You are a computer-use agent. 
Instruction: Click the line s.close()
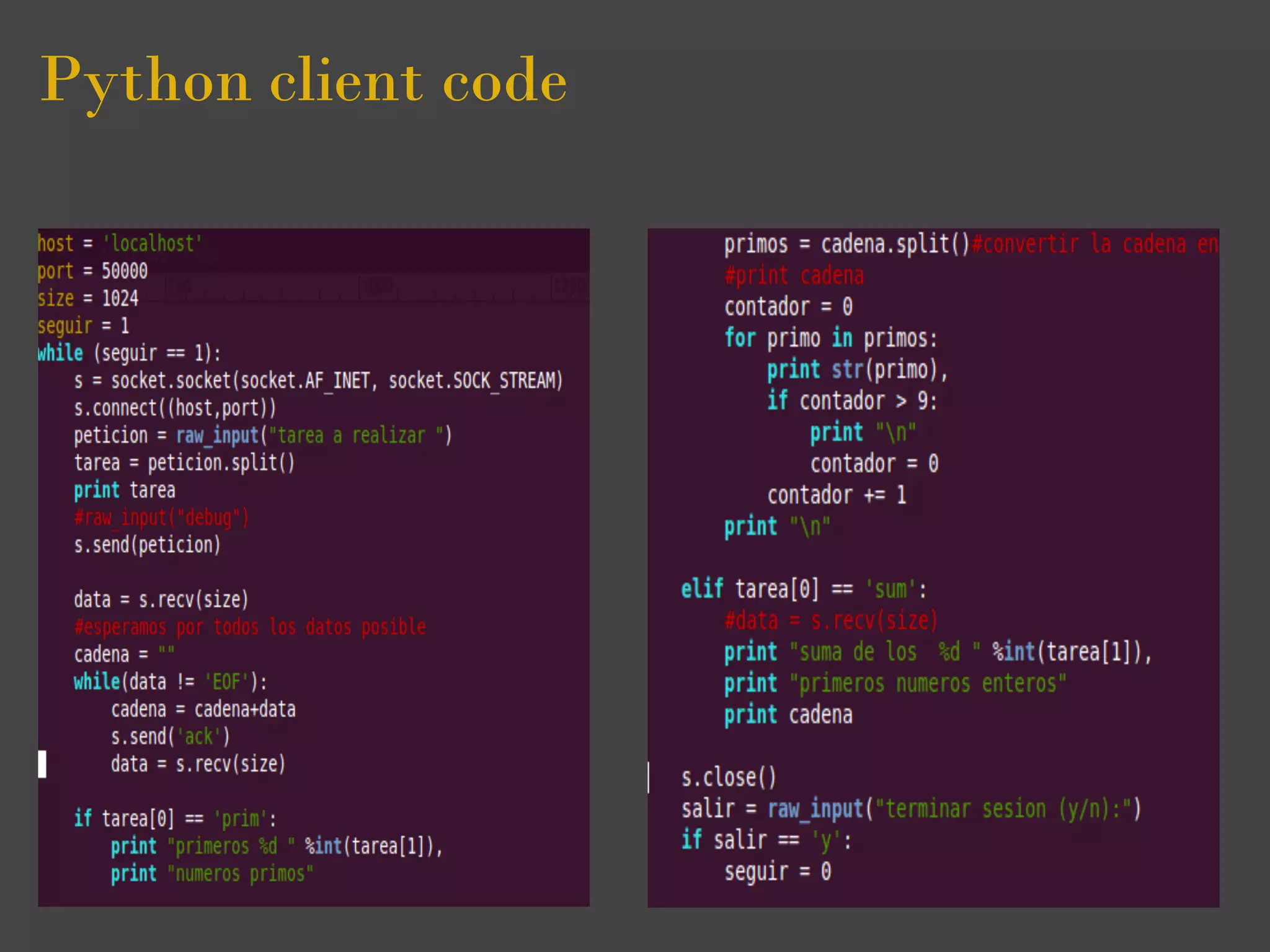(729, 777)
